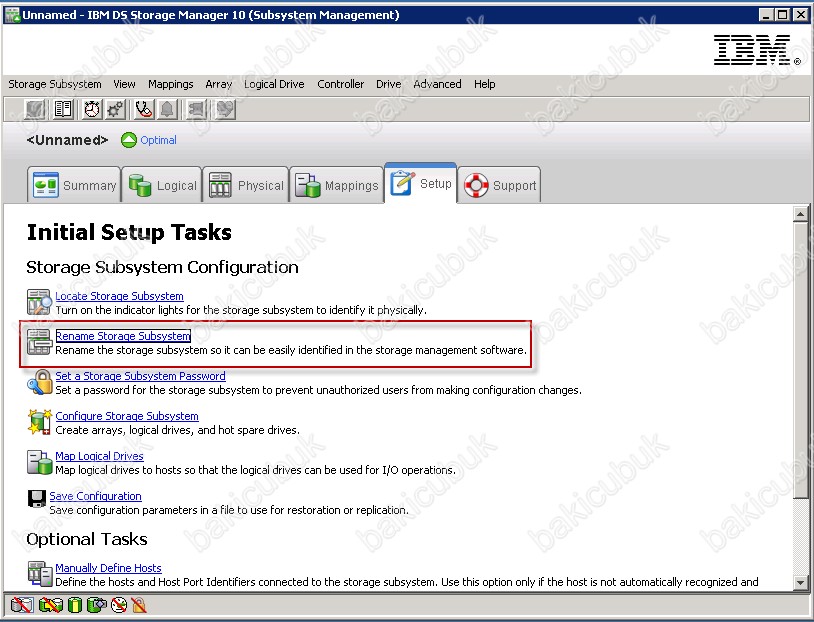This screenshot has height=622, width=814.
Task: Click the Locate Storage Subsystem task icon
Action: click(39, 301)
